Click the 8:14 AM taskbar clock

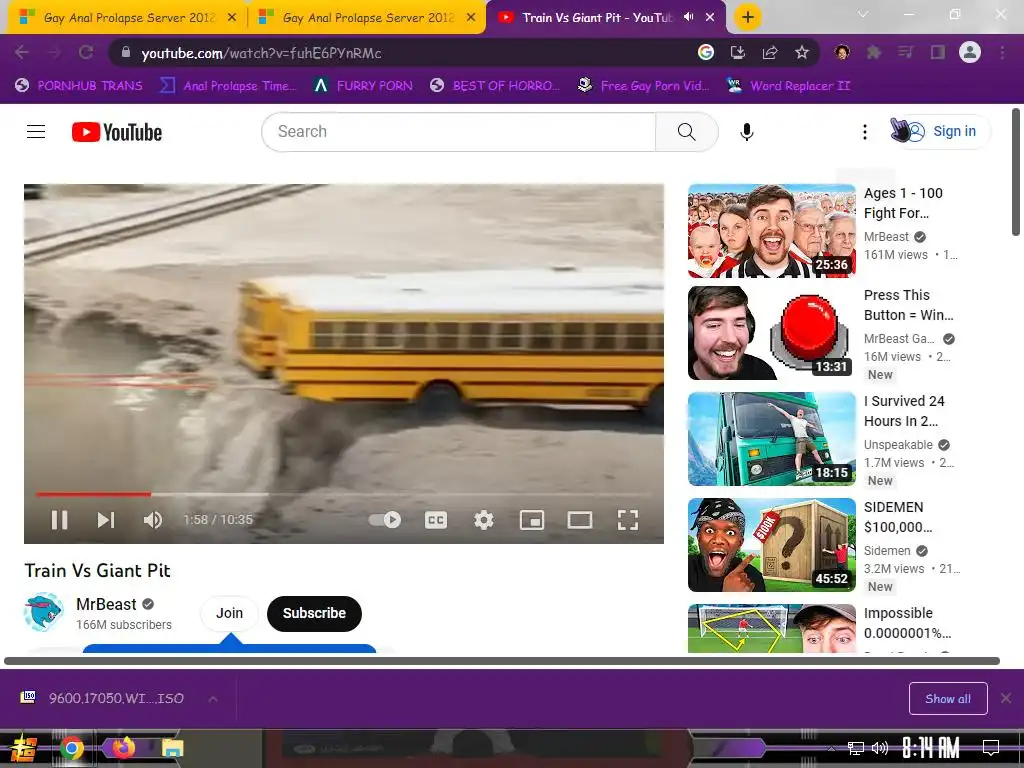931,747
